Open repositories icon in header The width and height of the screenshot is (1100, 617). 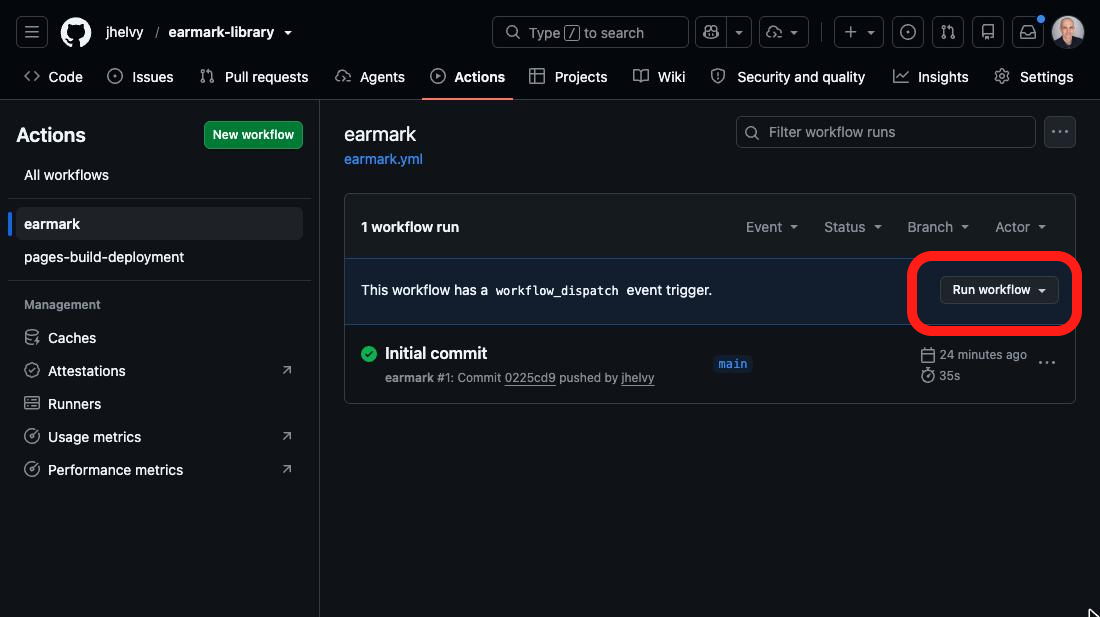tap(988, 32)
